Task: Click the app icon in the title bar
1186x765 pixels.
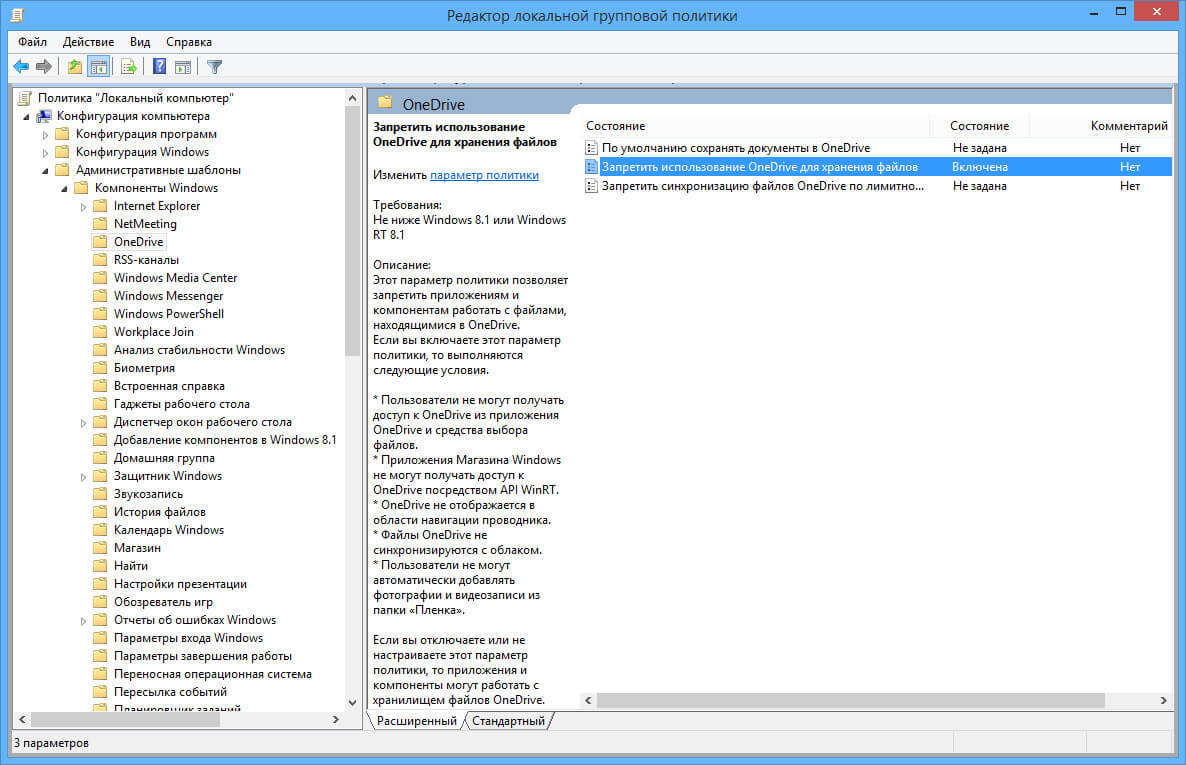Action: coord(17,14)
